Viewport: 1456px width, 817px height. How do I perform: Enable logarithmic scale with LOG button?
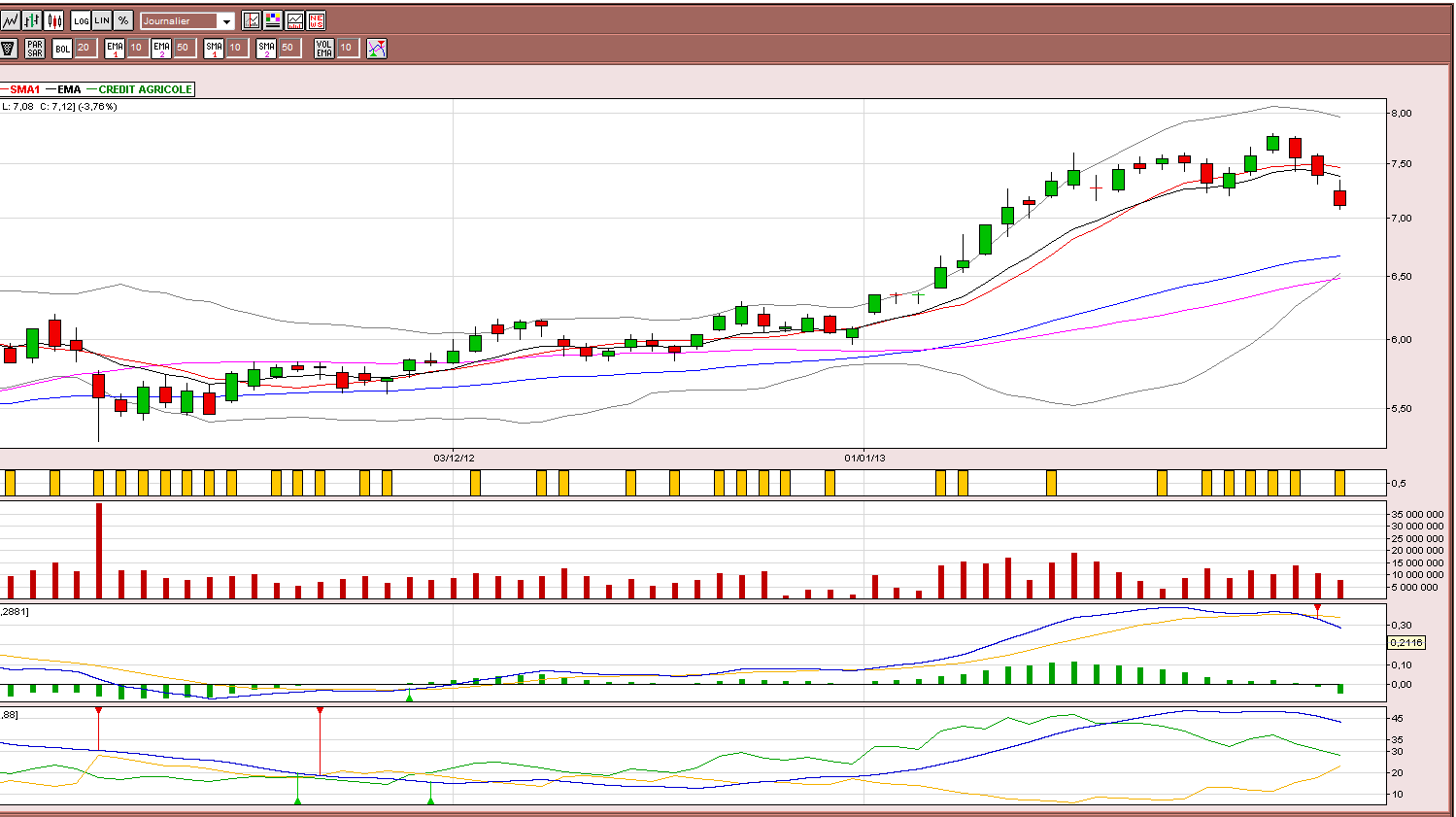pyautogui.click(x=81, y=20)
